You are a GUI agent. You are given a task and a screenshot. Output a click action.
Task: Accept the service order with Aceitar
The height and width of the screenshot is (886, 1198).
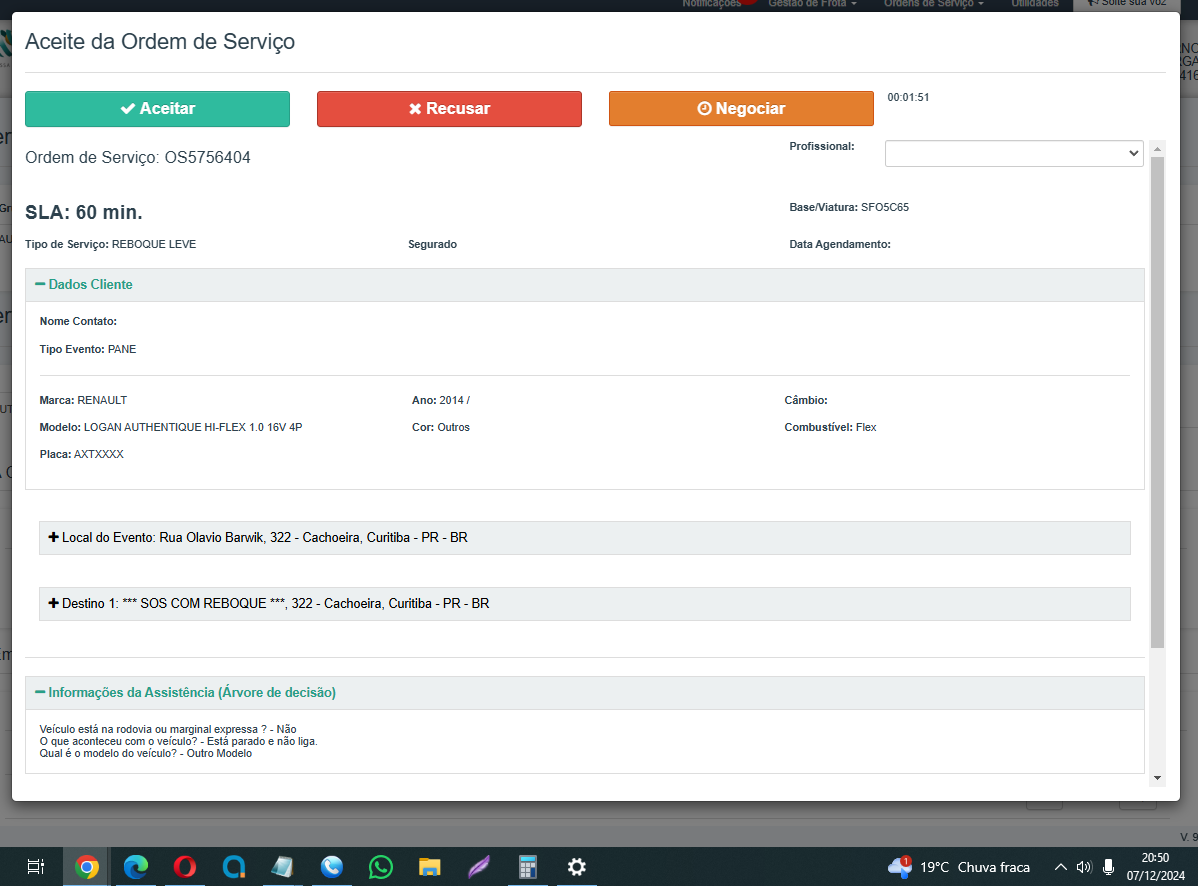pyautogui.click(x=157, y=108)
